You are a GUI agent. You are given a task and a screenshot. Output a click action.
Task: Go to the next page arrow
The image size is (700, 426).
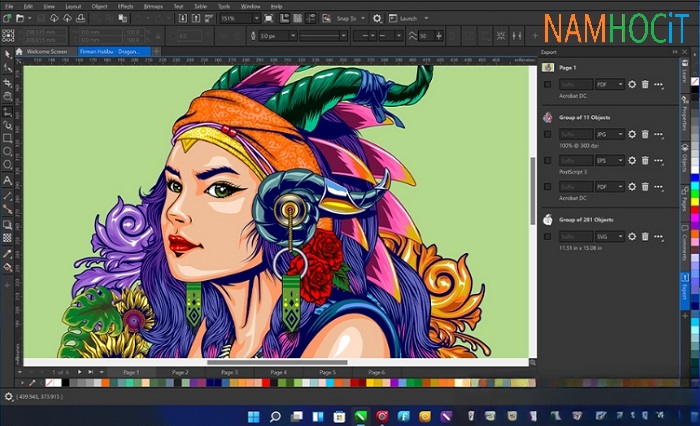(79, 372)
